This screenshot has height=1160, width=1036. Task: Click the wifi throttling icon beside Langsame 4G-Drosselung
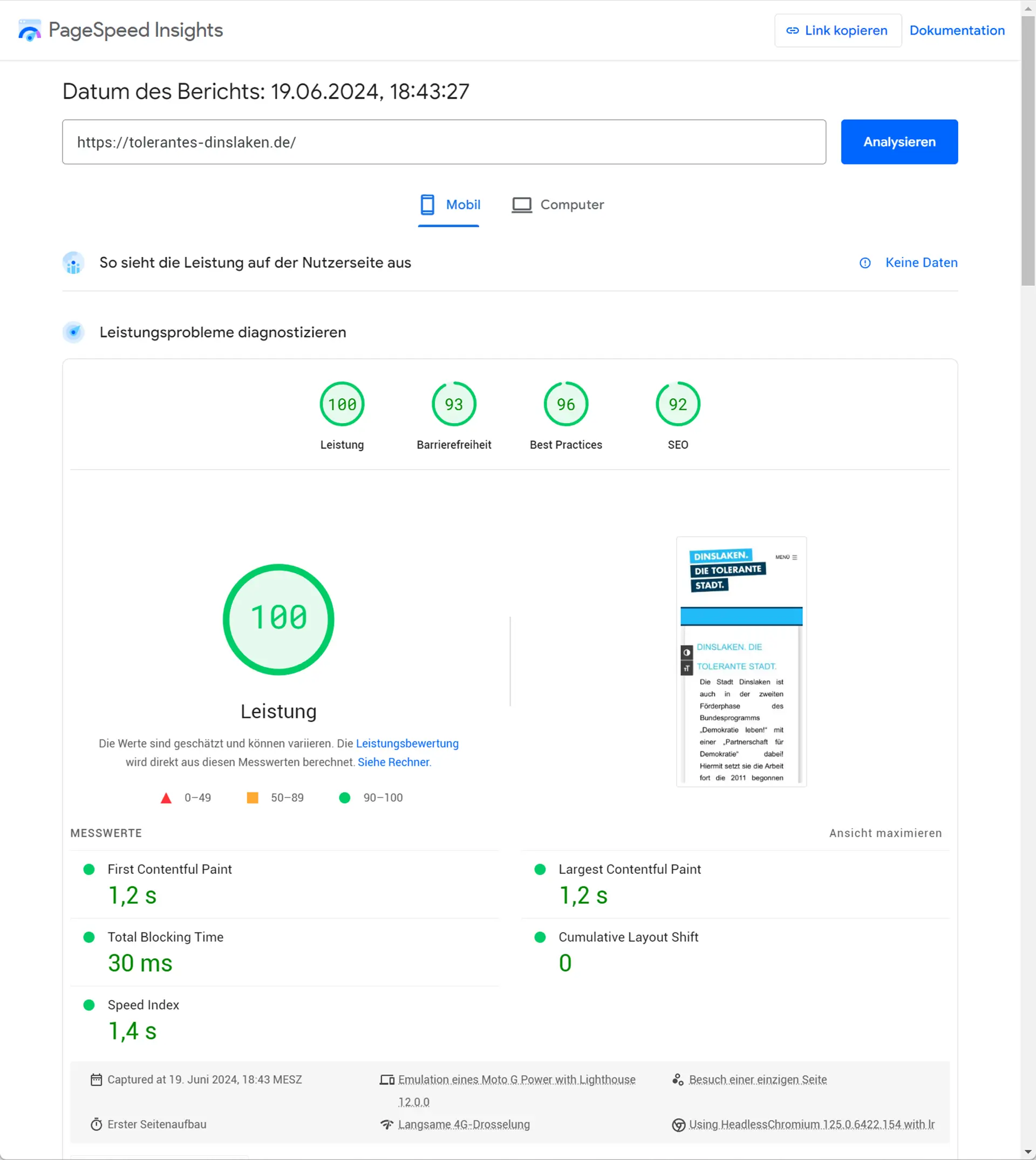coord(387,1125)
